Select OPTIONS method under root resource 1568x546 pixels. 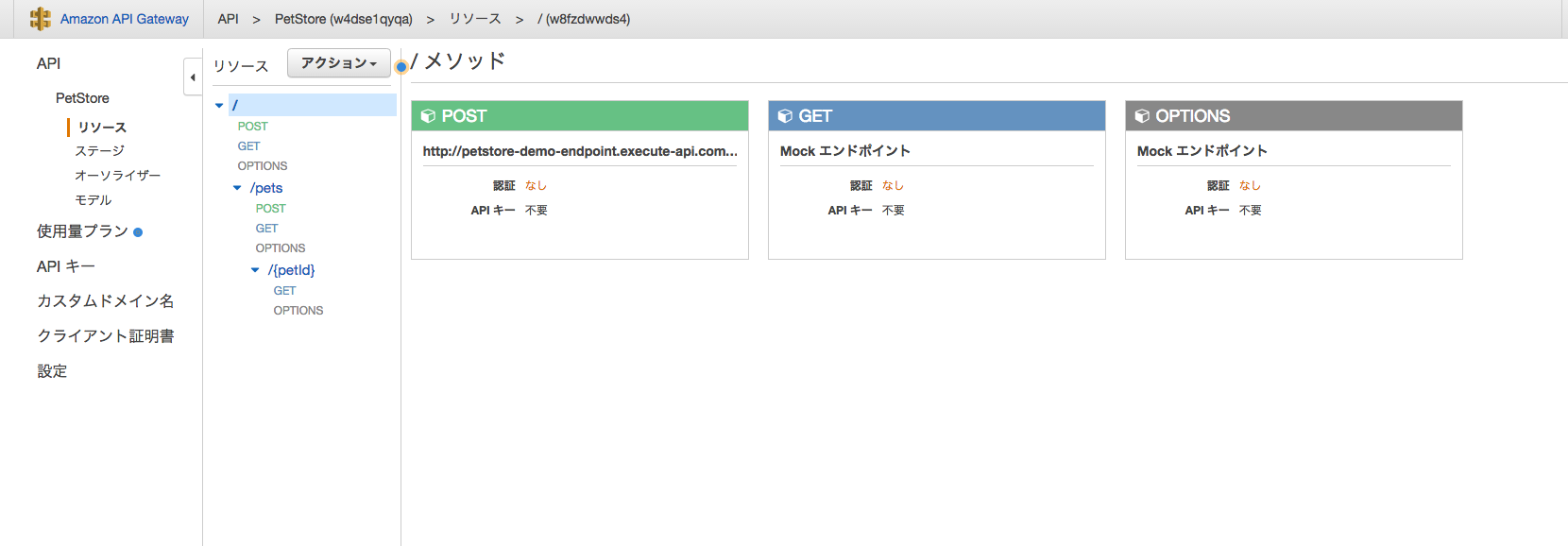pos(263,166)
